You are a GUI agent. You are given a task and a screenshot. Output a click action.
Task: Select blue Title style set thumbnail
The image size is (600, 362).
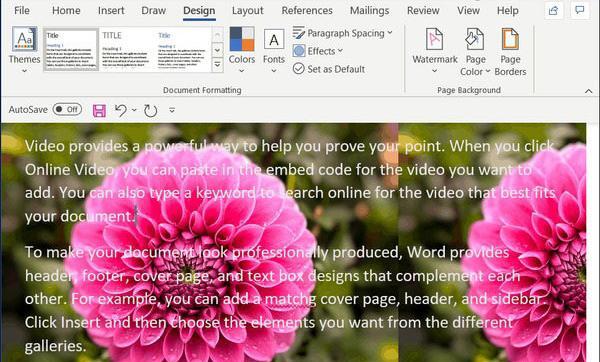coord(183,50)
